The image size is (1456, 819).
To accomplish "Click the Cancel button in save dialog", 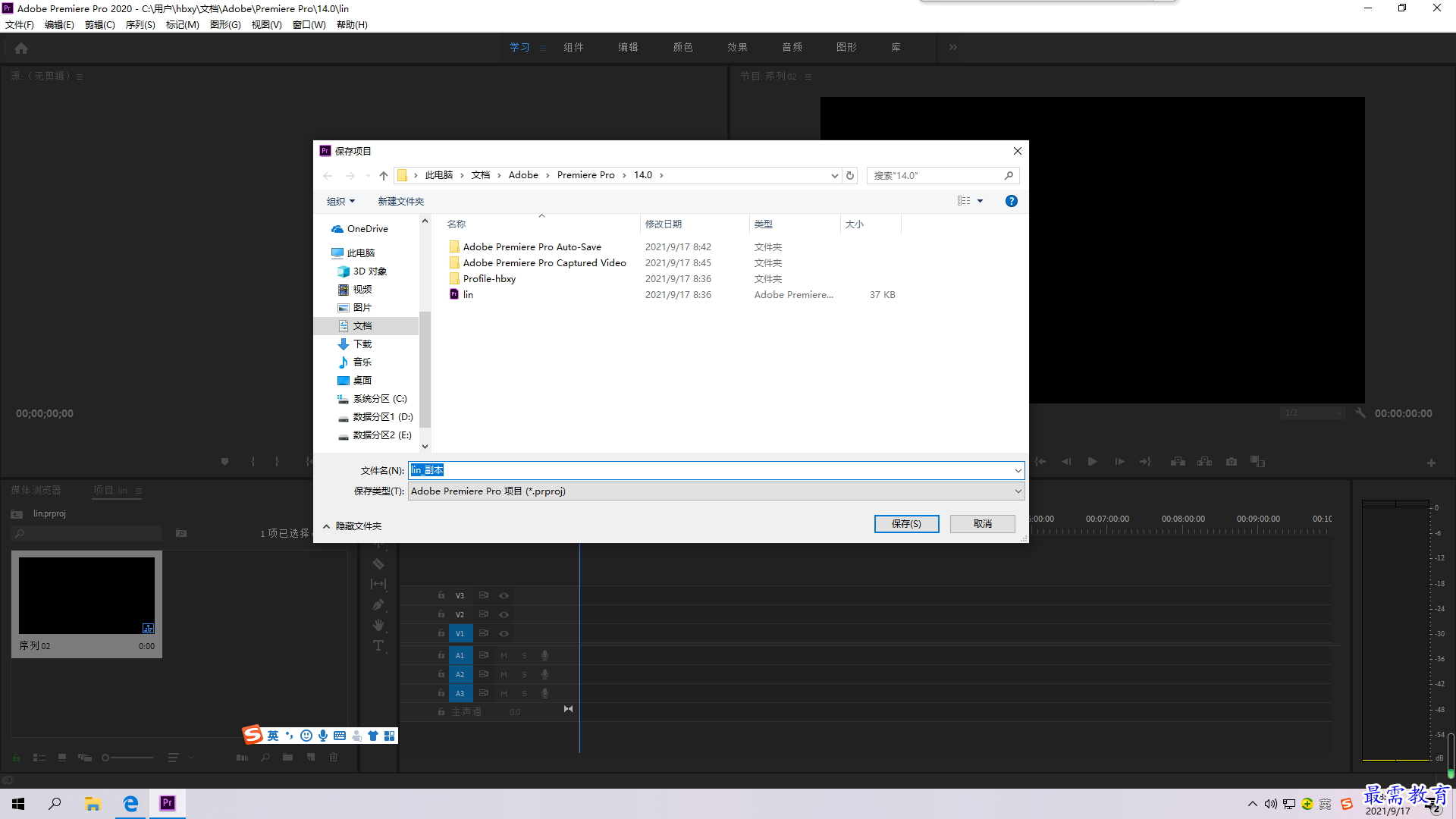I will click(982, 524).
